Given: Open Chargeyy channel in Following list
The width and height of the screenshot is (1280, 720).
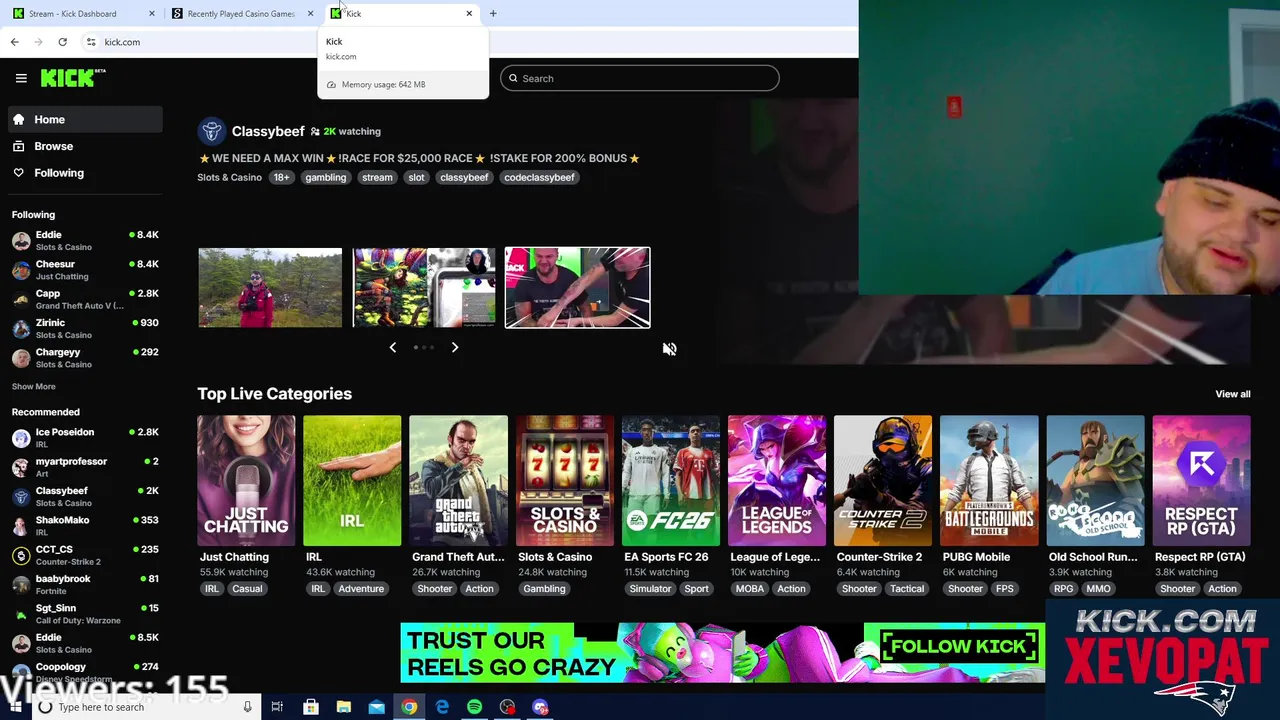Looking at the screenshot, I should point(85,358).
